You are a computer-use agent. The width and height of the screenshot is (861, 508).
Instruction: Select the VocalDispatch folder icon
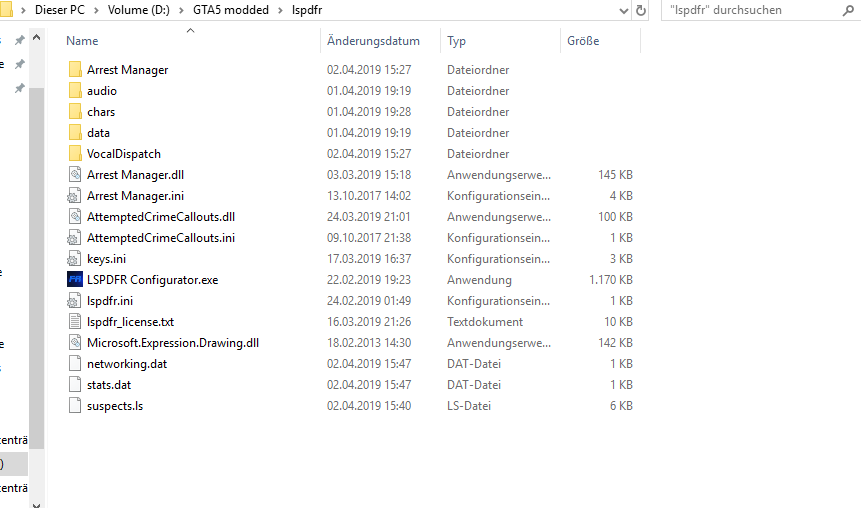point(75,154)
